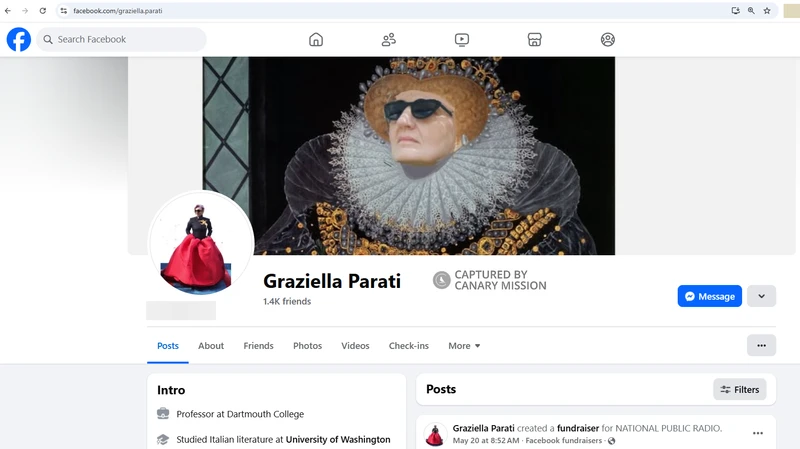Open the University of Washington link
This screenshot has width=800, height=449.
coord(338,439)
